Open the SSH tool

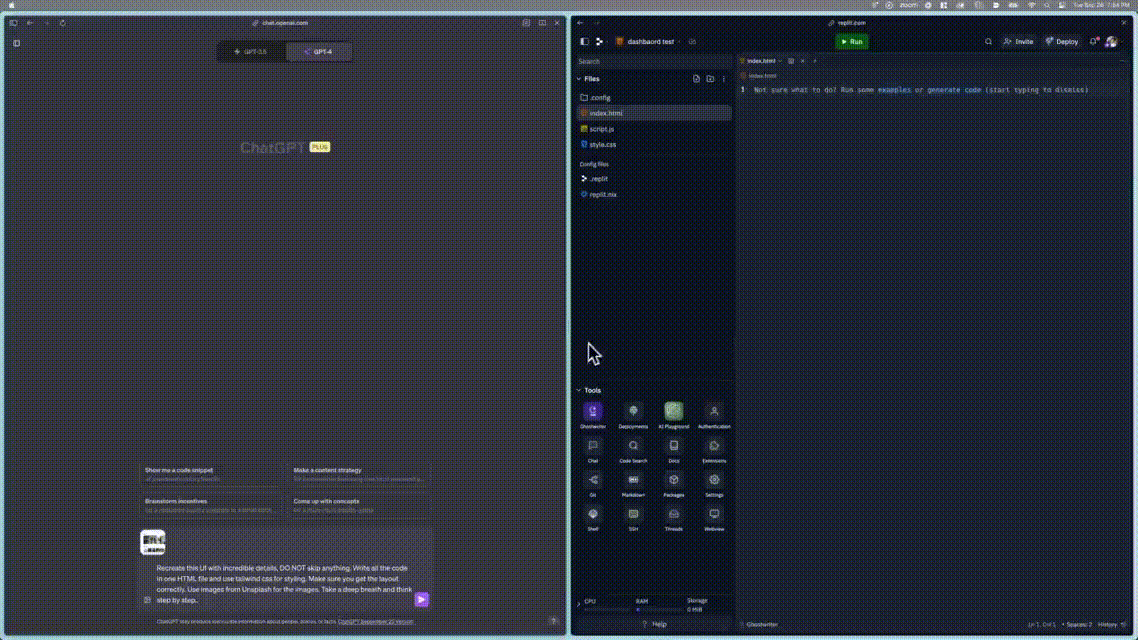(633, 515)
